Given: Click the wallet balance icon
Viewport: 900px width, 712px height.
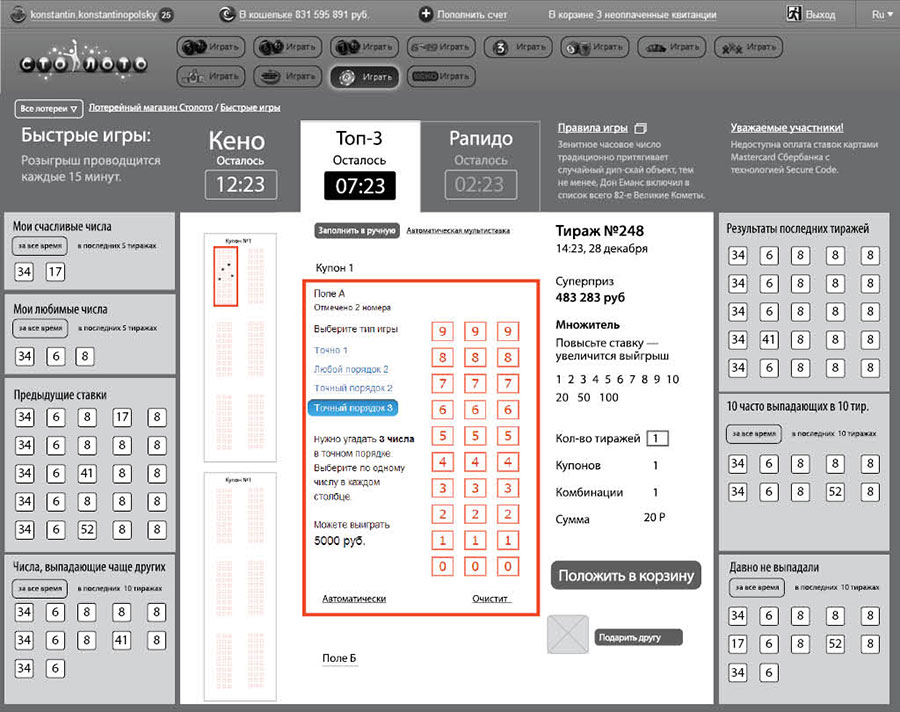Looking at the screenshot, I should (226, 14).
